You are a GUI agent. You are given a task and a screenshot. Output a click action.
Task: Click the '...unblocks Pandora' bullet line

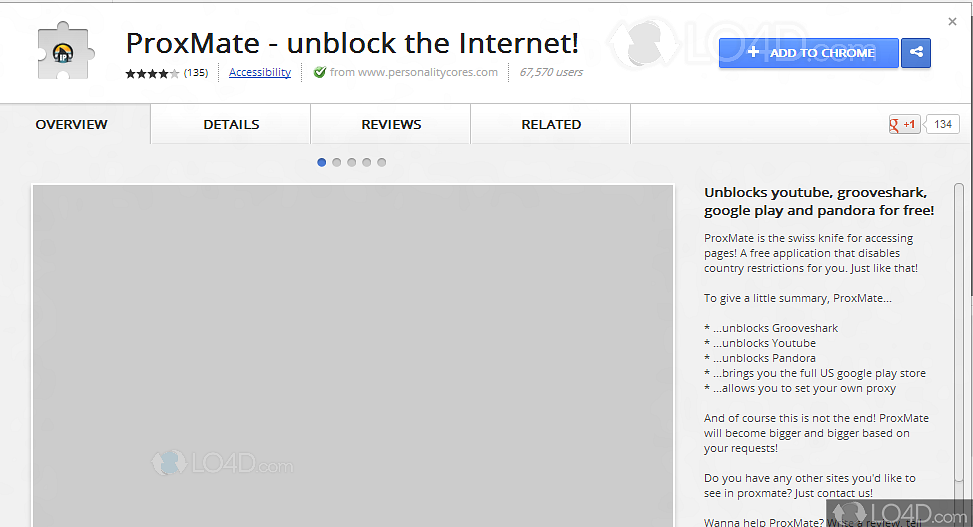[760, 358]
